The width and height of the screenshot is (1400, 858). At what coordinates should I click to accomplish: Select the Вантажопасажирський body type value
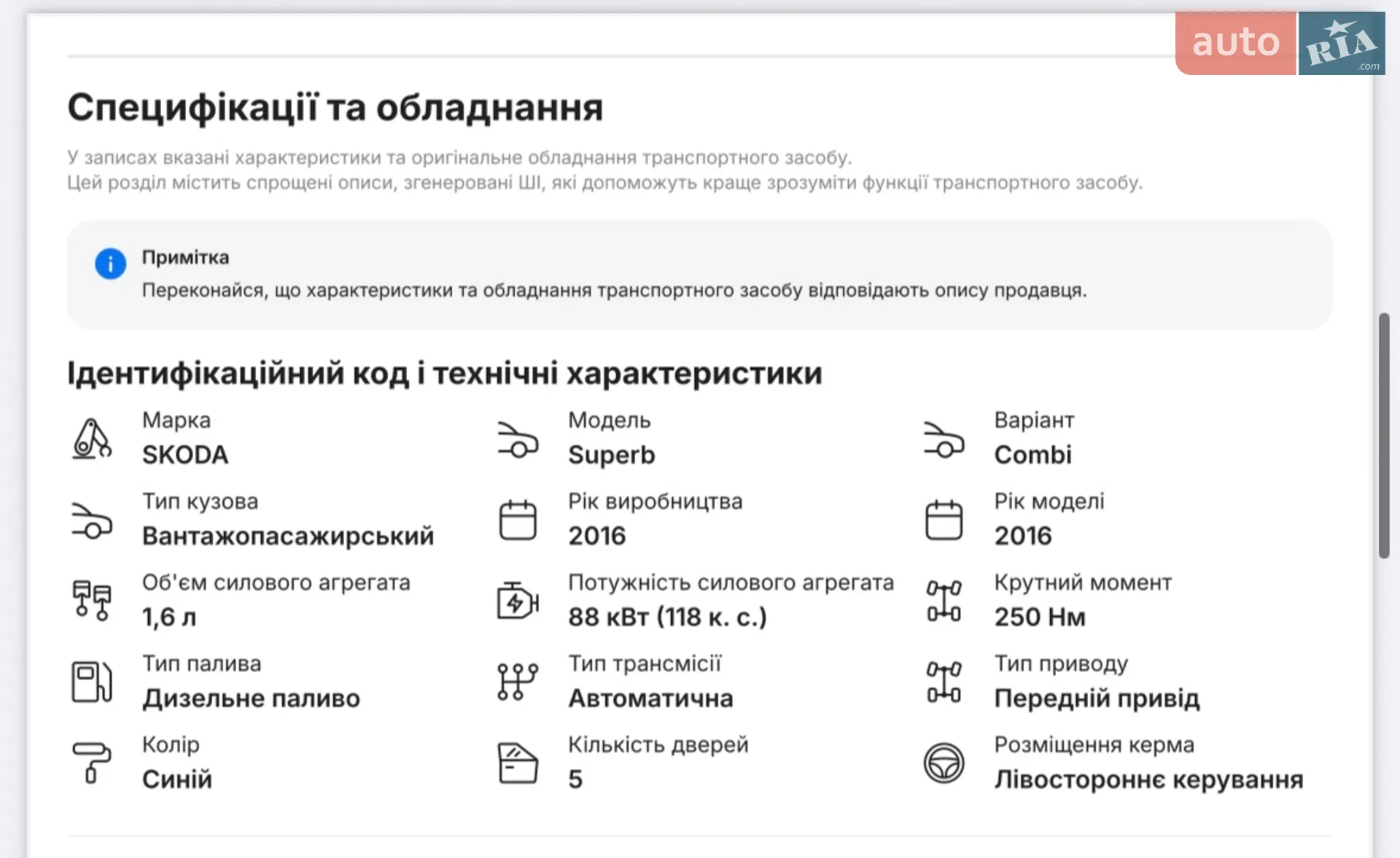[288, 537]
